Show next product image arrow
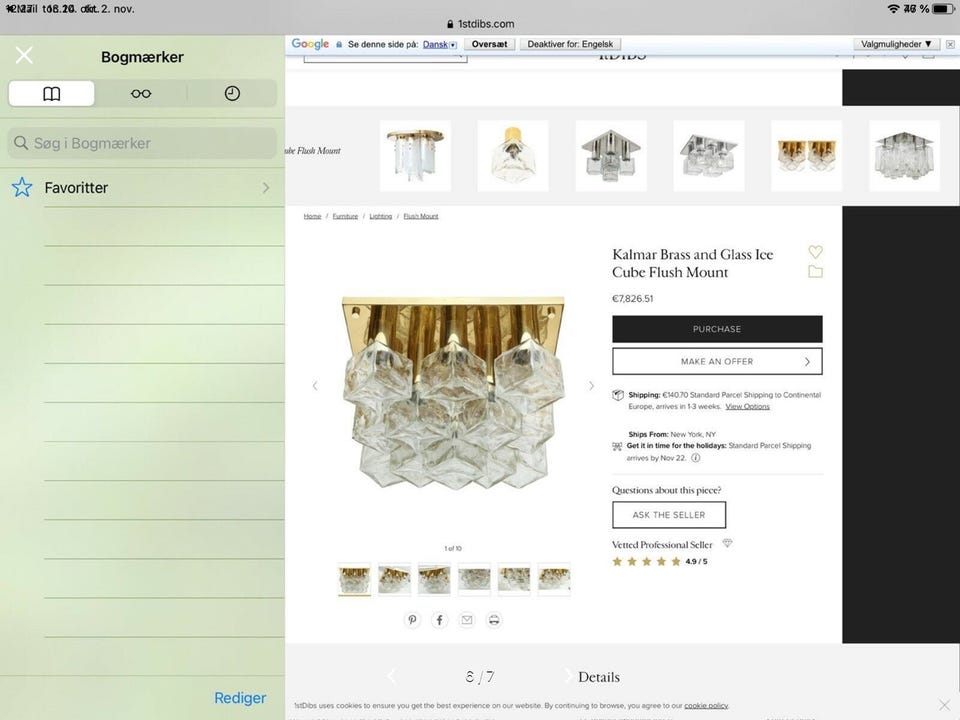This screenshot has width=960, height=720. click(x=591, y=386)
